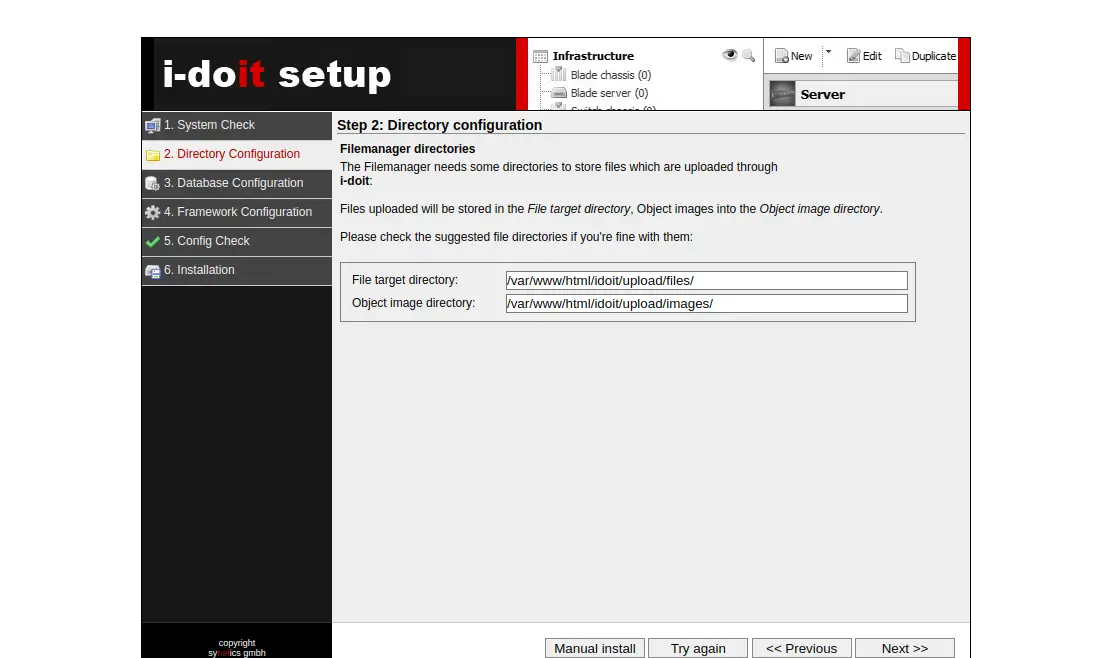Viewport: 1120px width, 658px height.
Task: Click the File target directory label
Action: tap(405, 280)
